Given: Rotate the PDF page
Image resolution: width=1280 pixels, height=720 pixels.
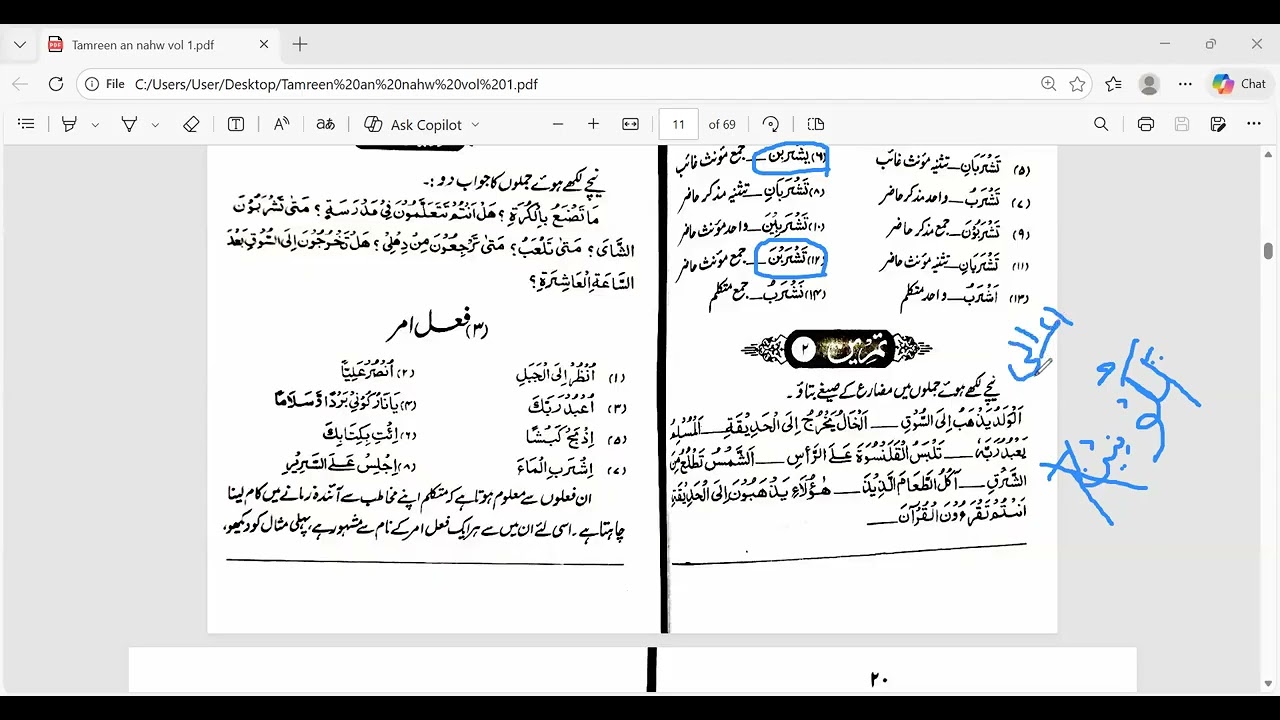Looking at the screenshot, I should point(770,124).
